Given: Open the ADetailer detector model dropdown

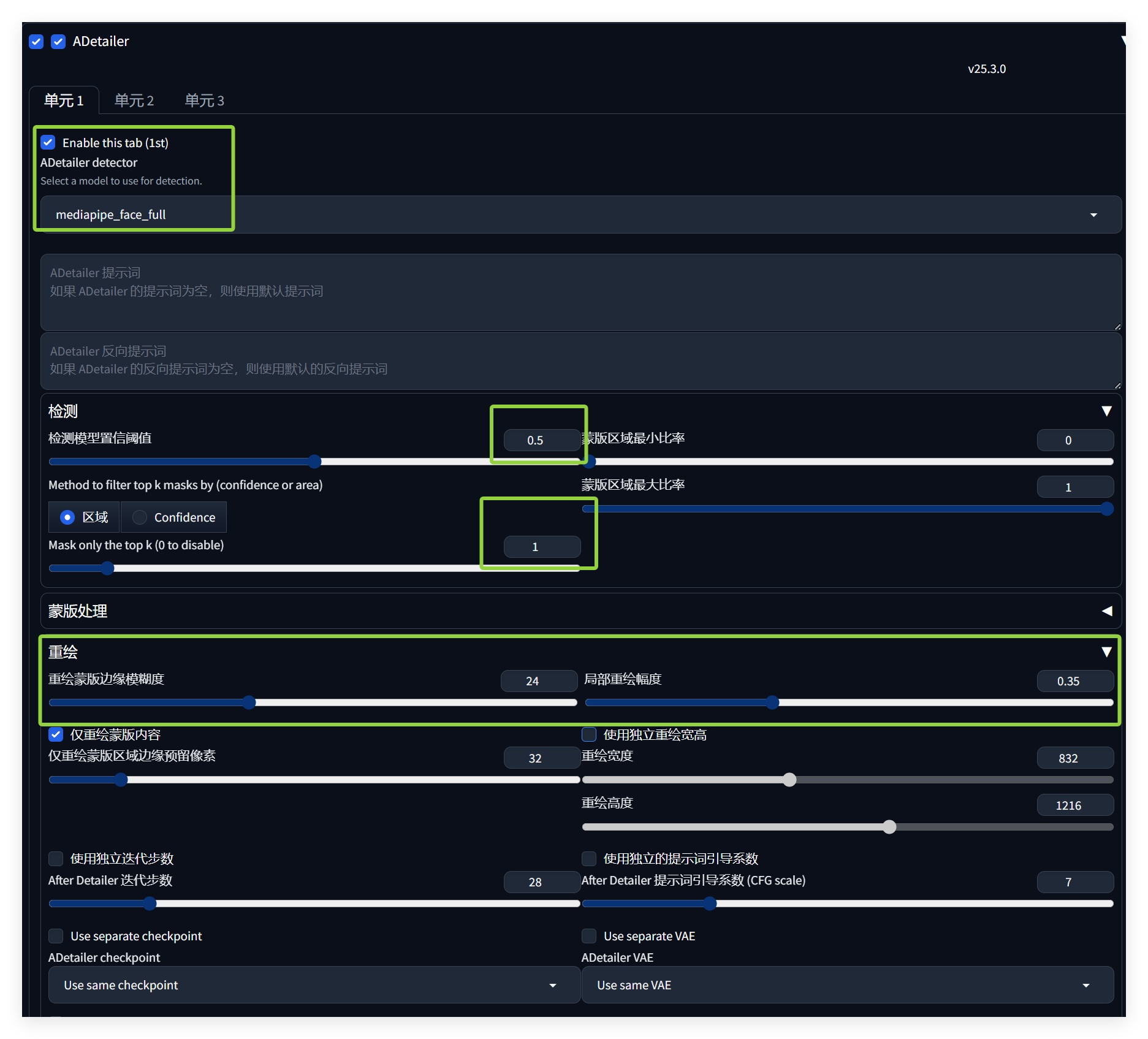Looking at the screenshot, I should pyautogui.click(x=1093, y=215).
